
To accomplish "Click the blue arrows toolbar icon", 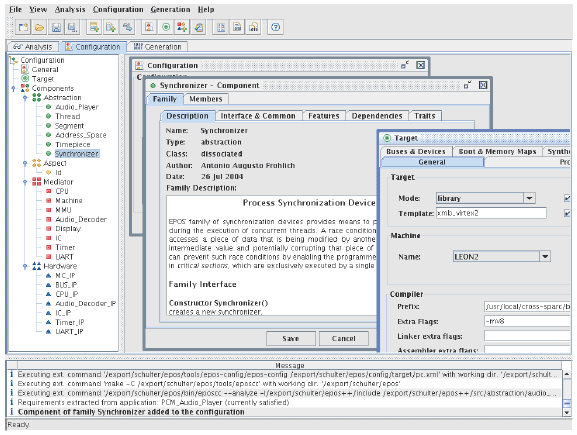I will click(127, 27).
